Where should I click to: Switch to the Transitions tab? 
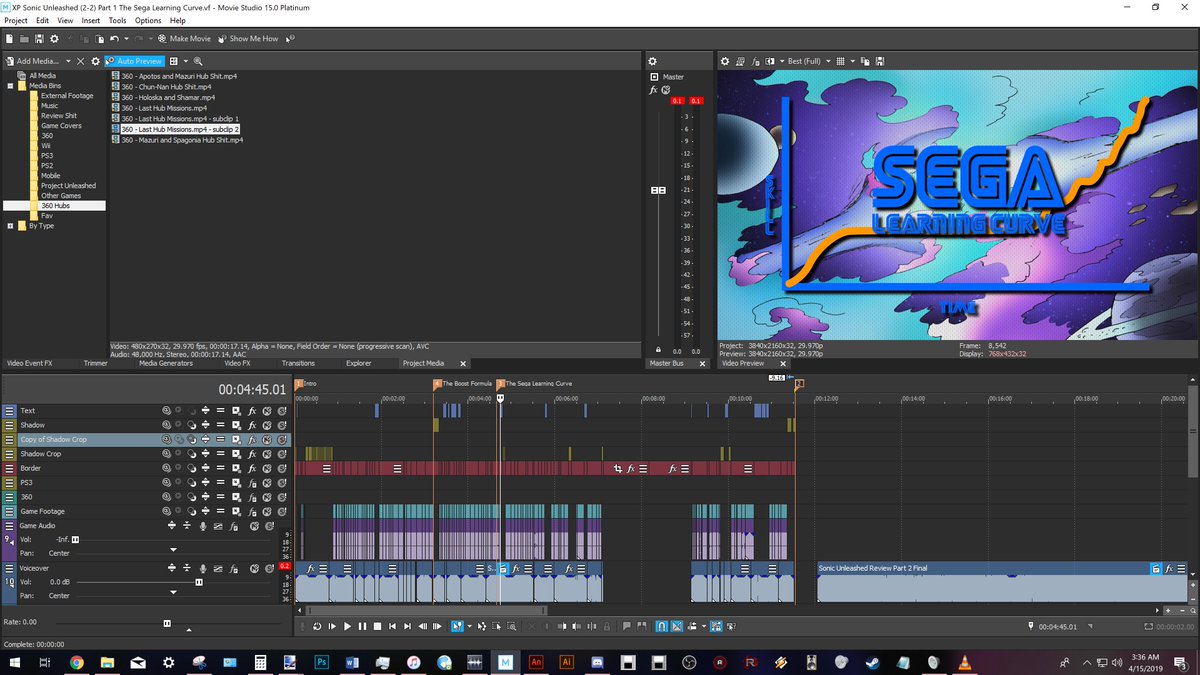coord(298,363)
